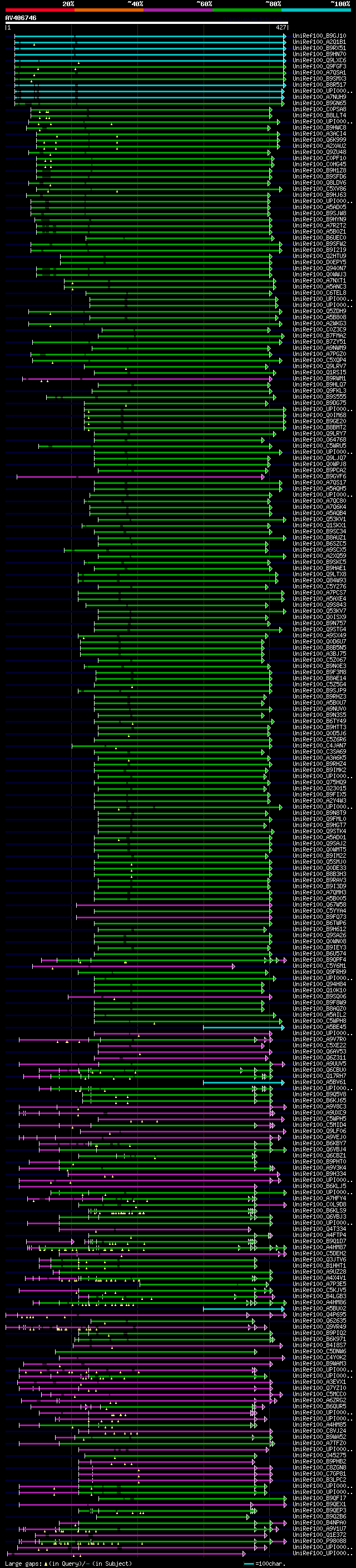The image size is (356, 1568).
Task: Open hit UniRef100_B9HN70
Action: pos(319,54)
